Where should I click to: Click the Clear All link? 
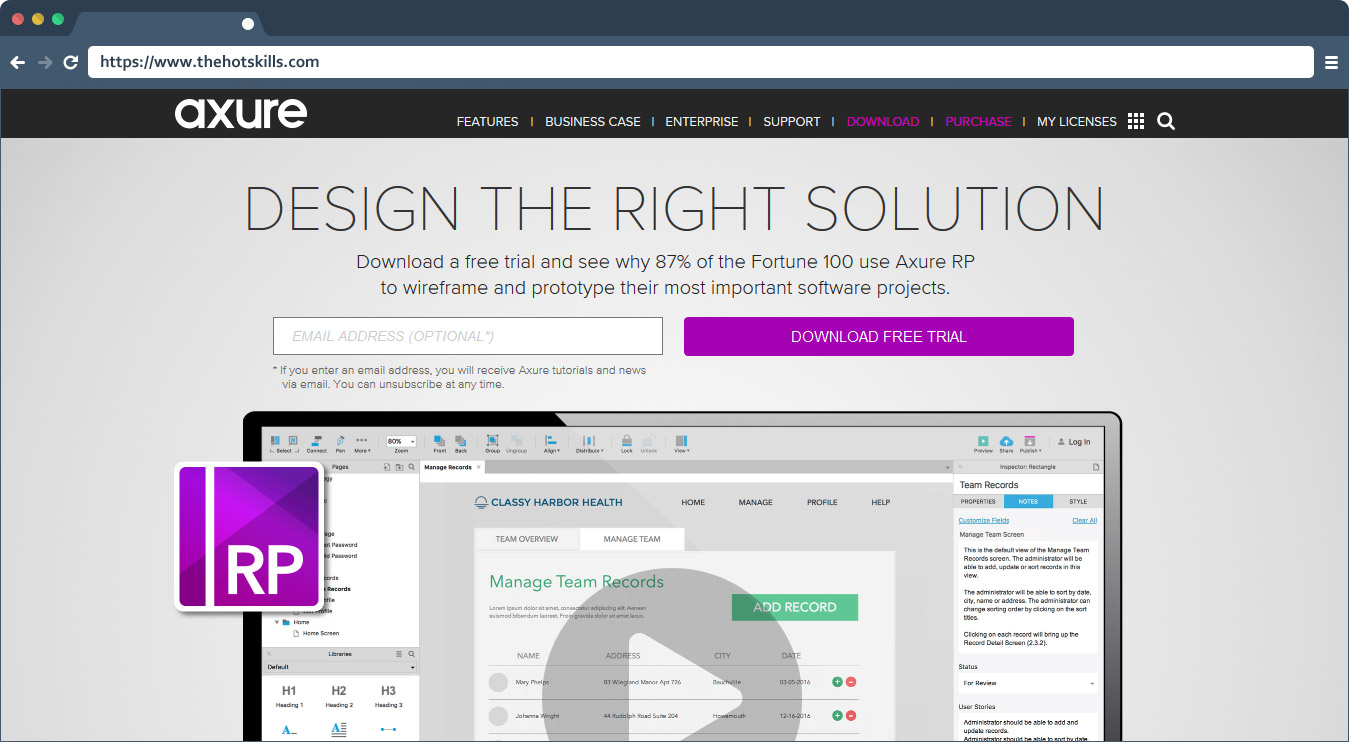pyautogui.click(x=1084, y=520)
